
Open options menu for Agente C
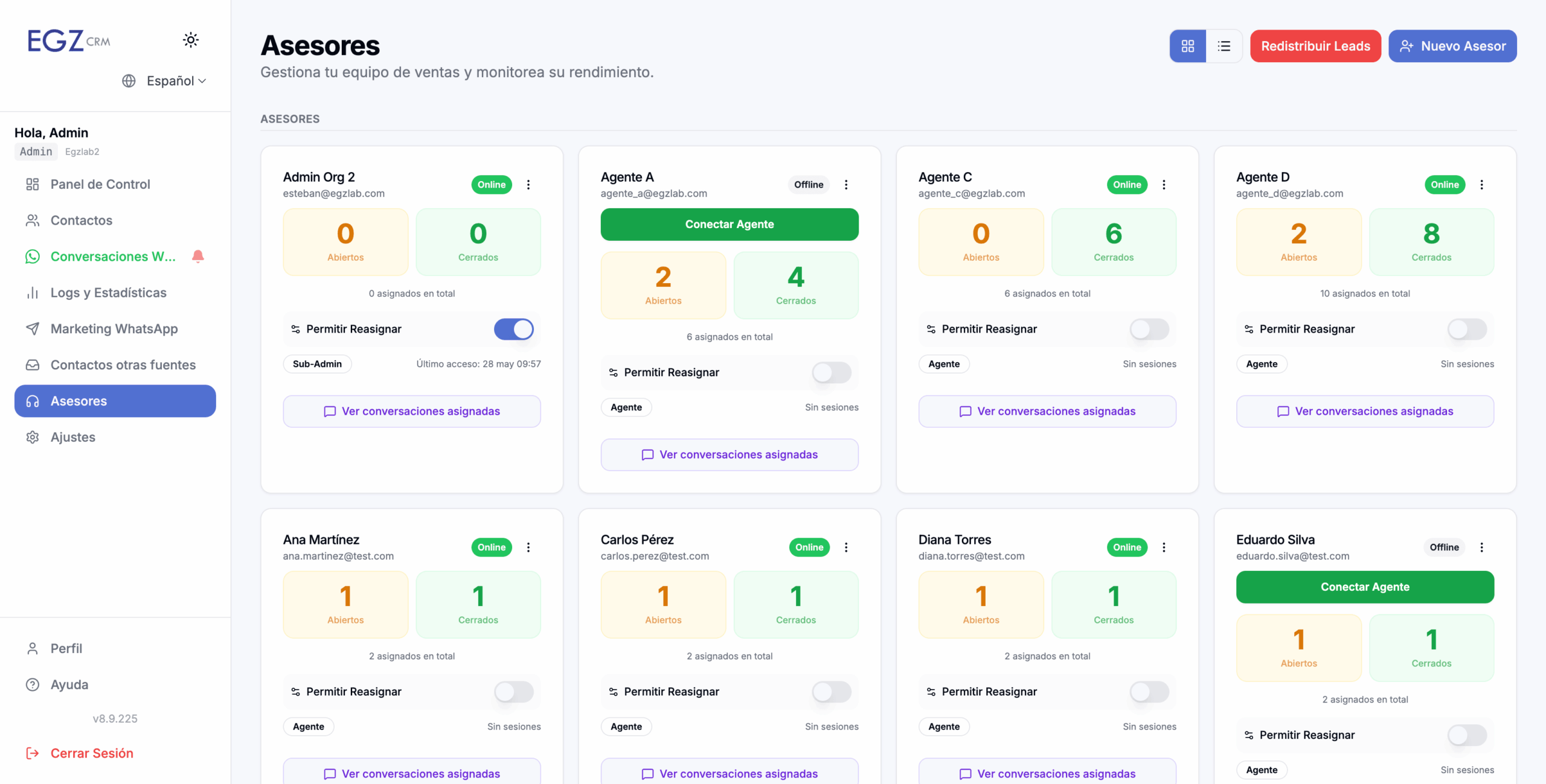pyautogui.click(x=1164, y=185)
